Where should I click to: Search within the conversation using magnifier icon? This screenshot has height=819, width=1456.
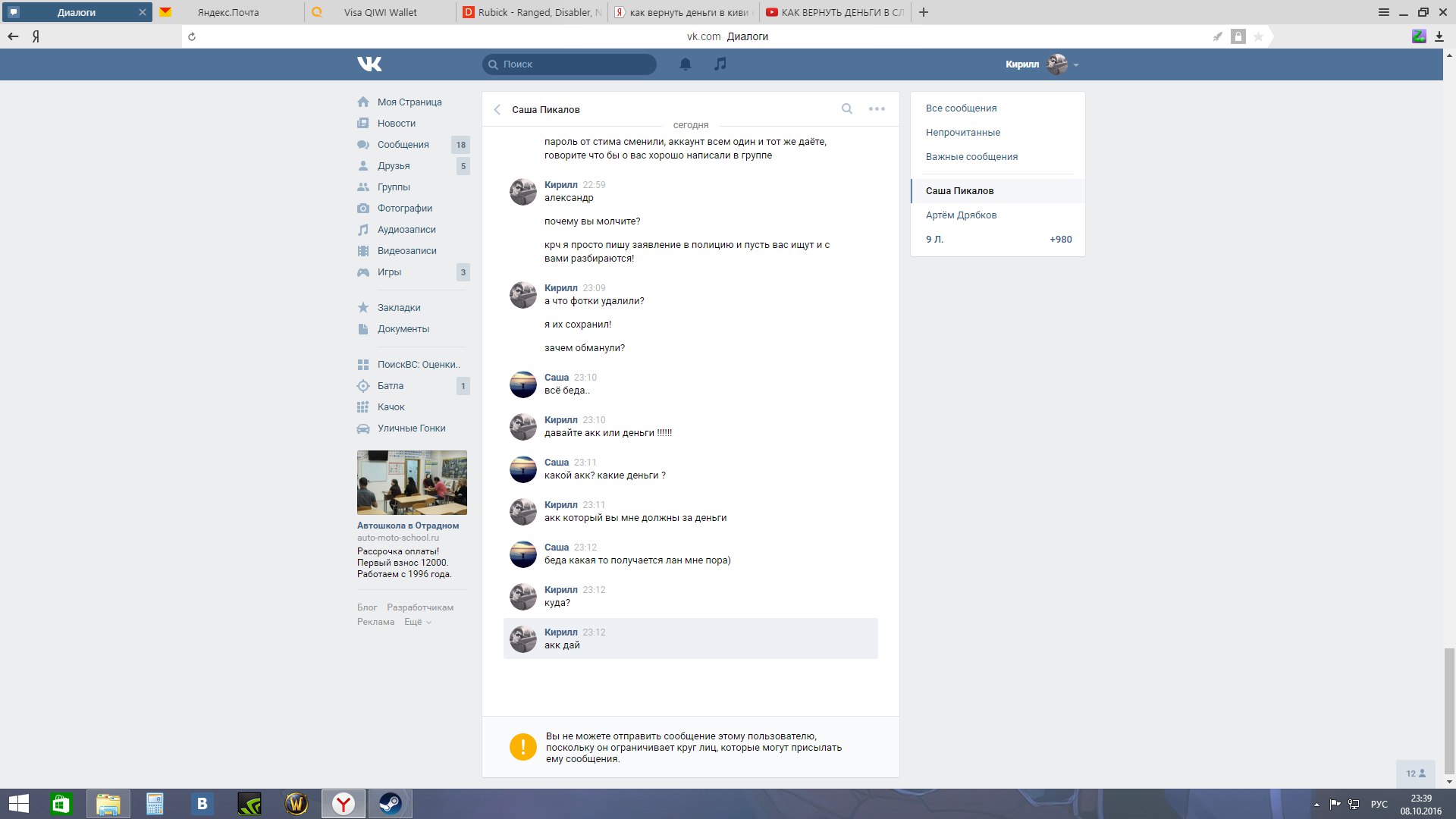tap(847, 109)
